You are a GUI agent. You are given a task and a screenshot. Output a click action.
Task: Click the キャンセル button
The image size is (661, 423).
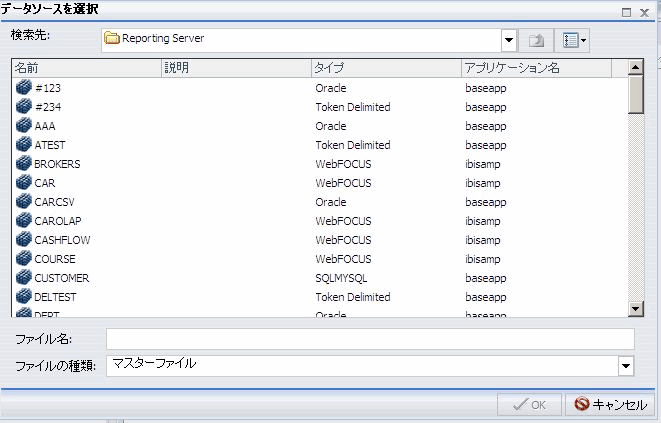tap(610, 405)
